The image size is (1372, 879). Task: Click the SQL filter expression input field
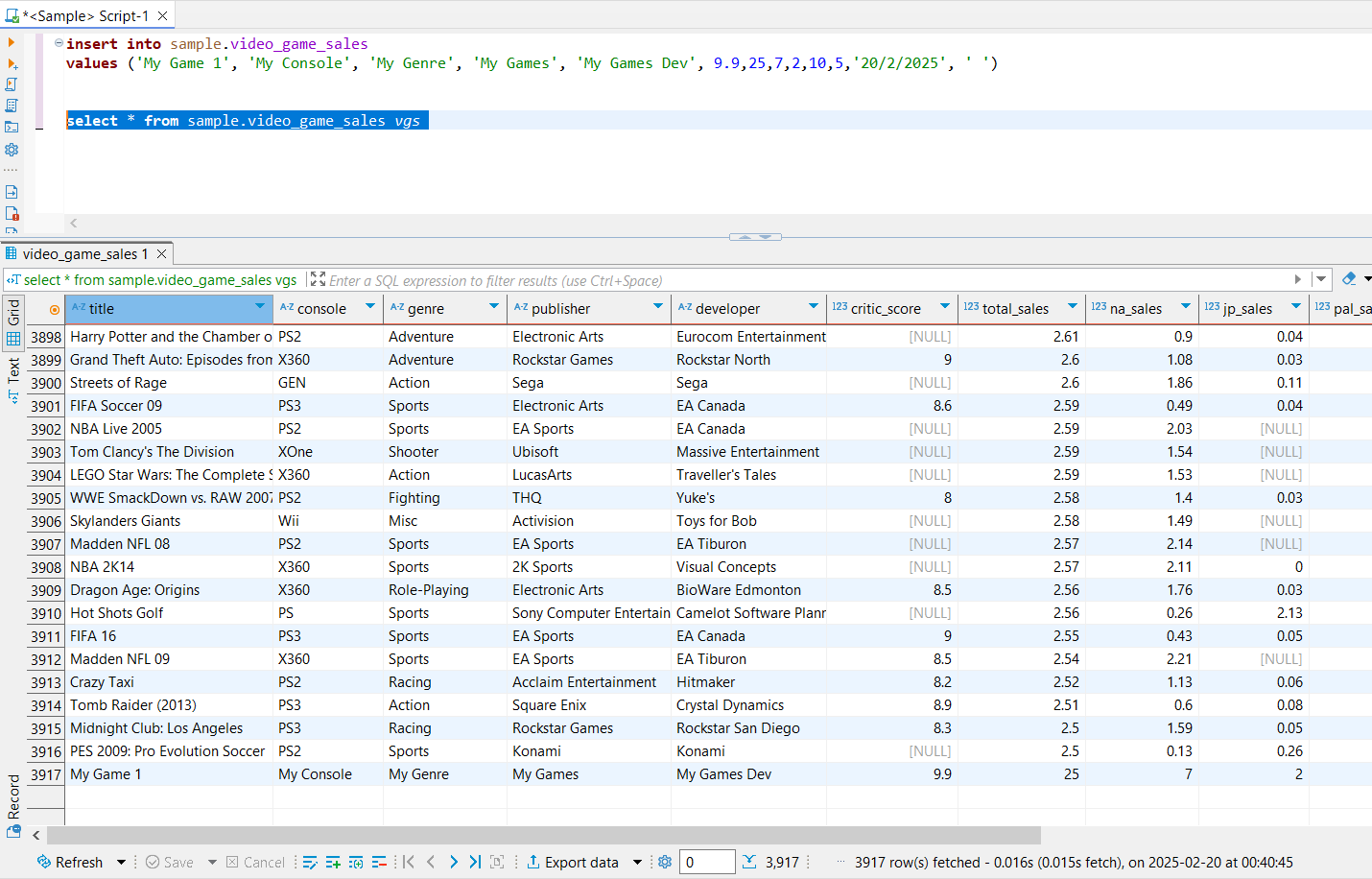click(x=806, y=280)
